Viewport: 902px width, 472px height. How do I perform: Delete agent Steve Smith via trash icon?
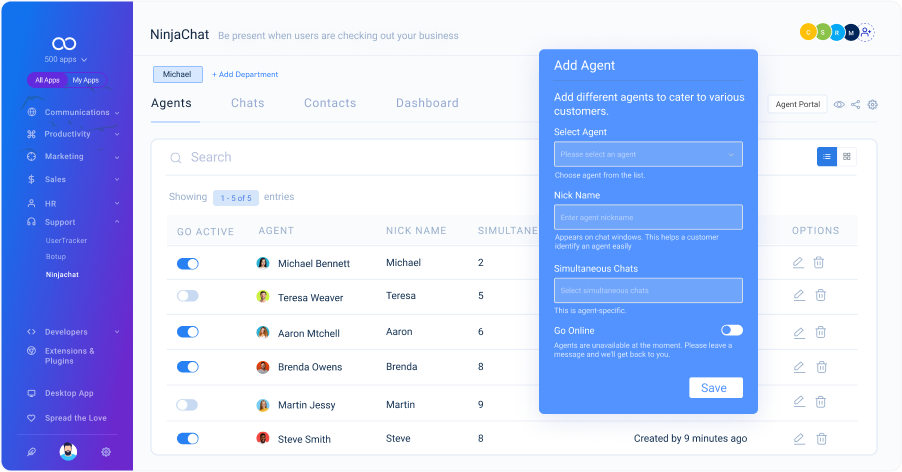820,438
